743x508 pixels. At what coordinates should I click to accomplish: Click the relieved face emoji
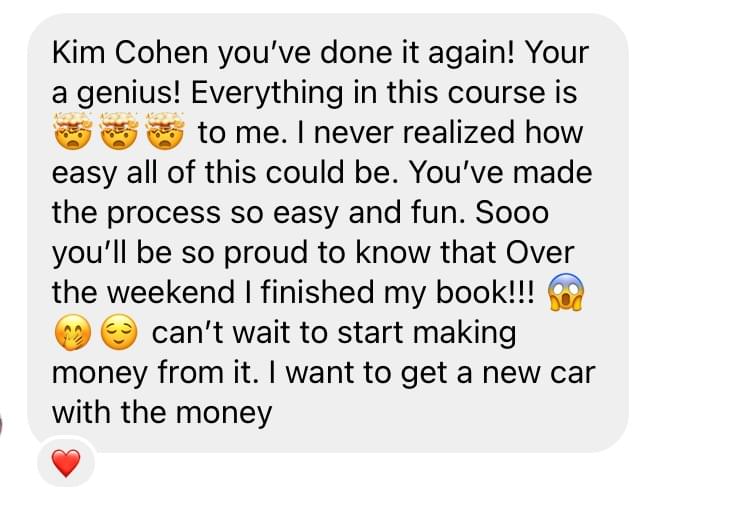coord(118,332)
